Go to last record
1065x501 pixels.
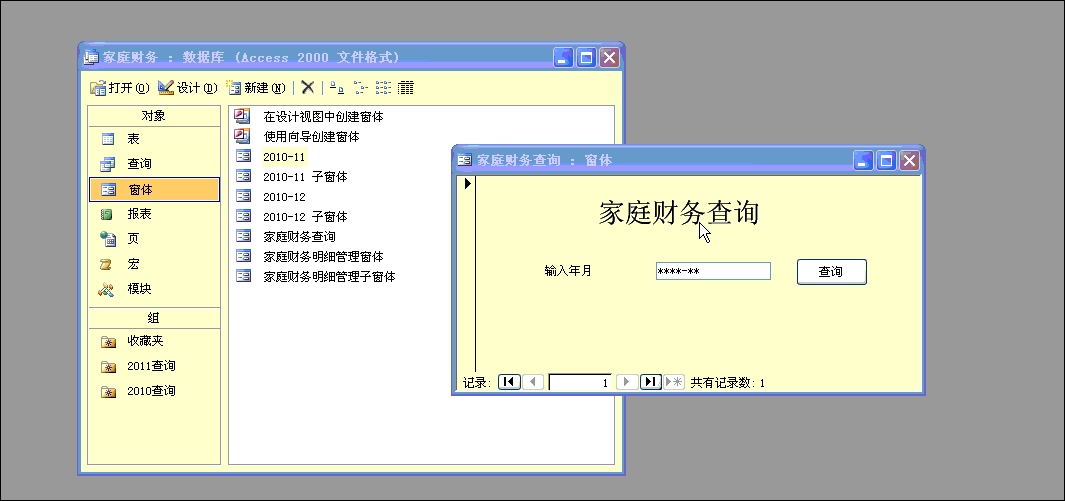[651, 382]
